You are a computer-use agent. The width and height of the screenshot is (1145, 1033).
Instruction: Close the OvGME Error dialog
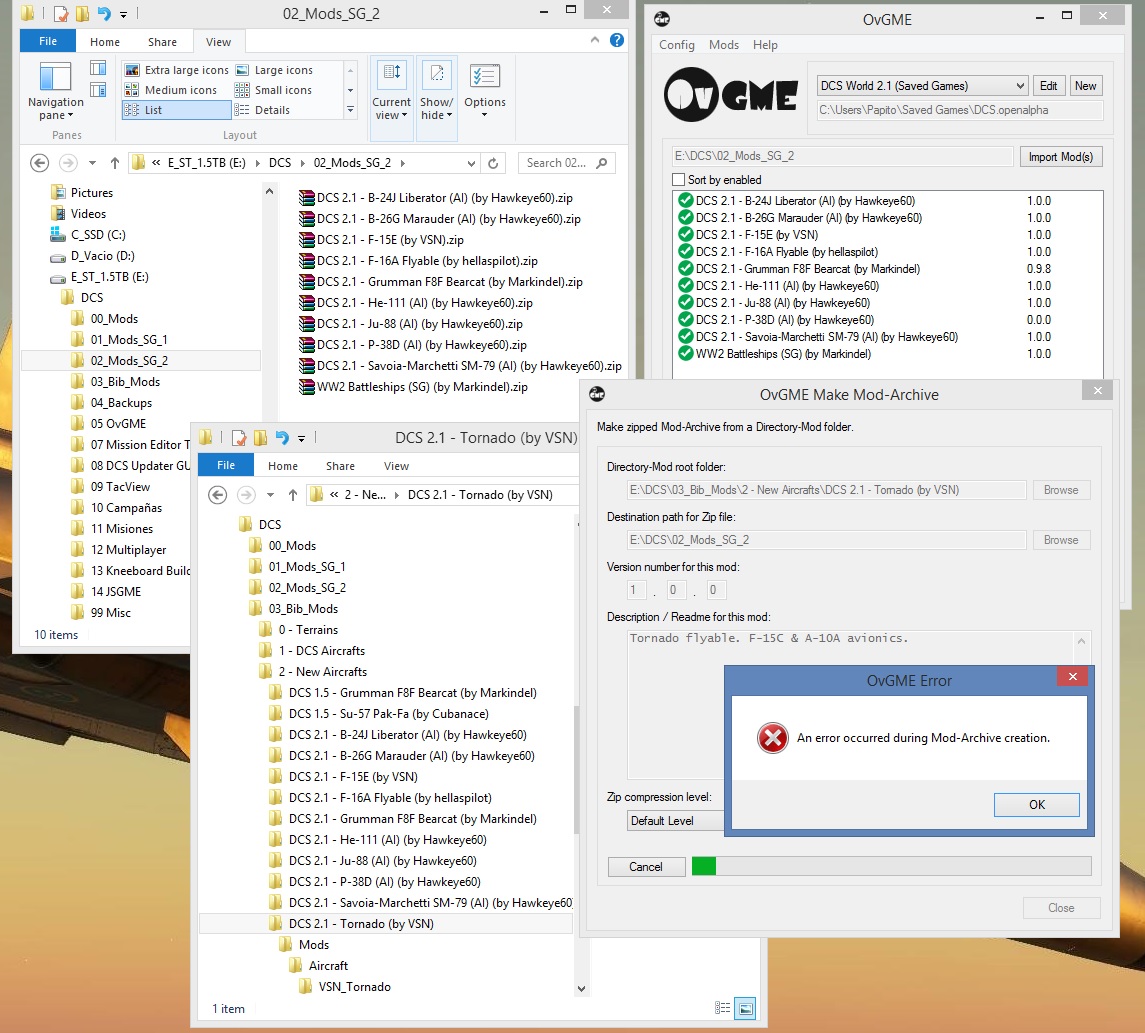pyautogui.click(x=1072, y=676)
